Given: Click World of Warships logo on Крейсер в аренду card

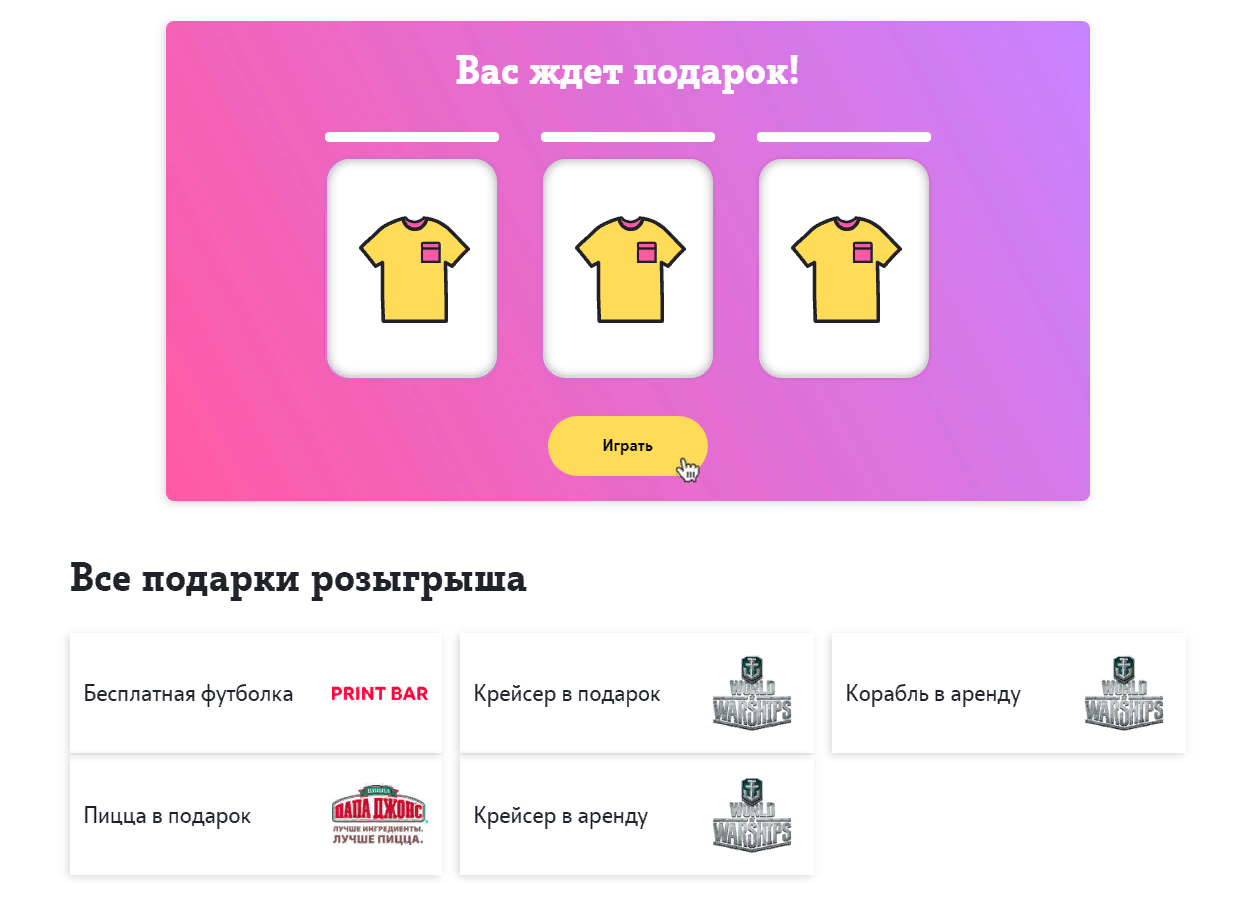Looking at the screenshot, I should [x=752, y=815].
